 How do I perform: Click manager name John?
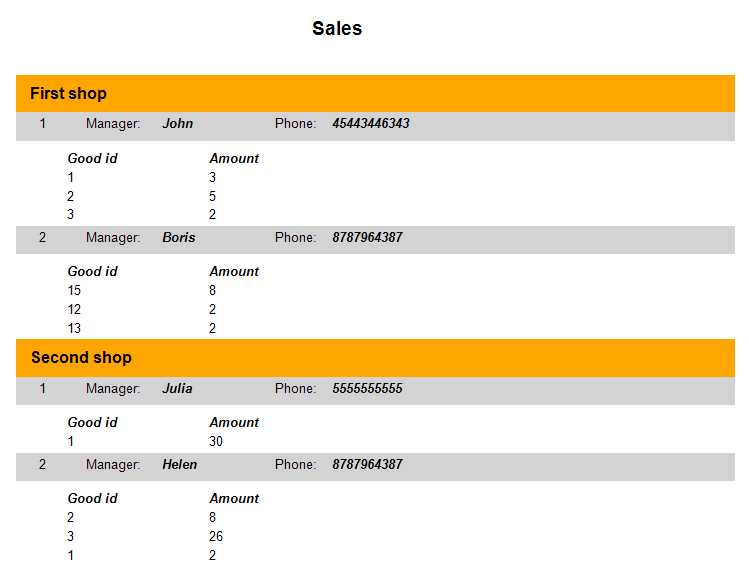[178, 124]
